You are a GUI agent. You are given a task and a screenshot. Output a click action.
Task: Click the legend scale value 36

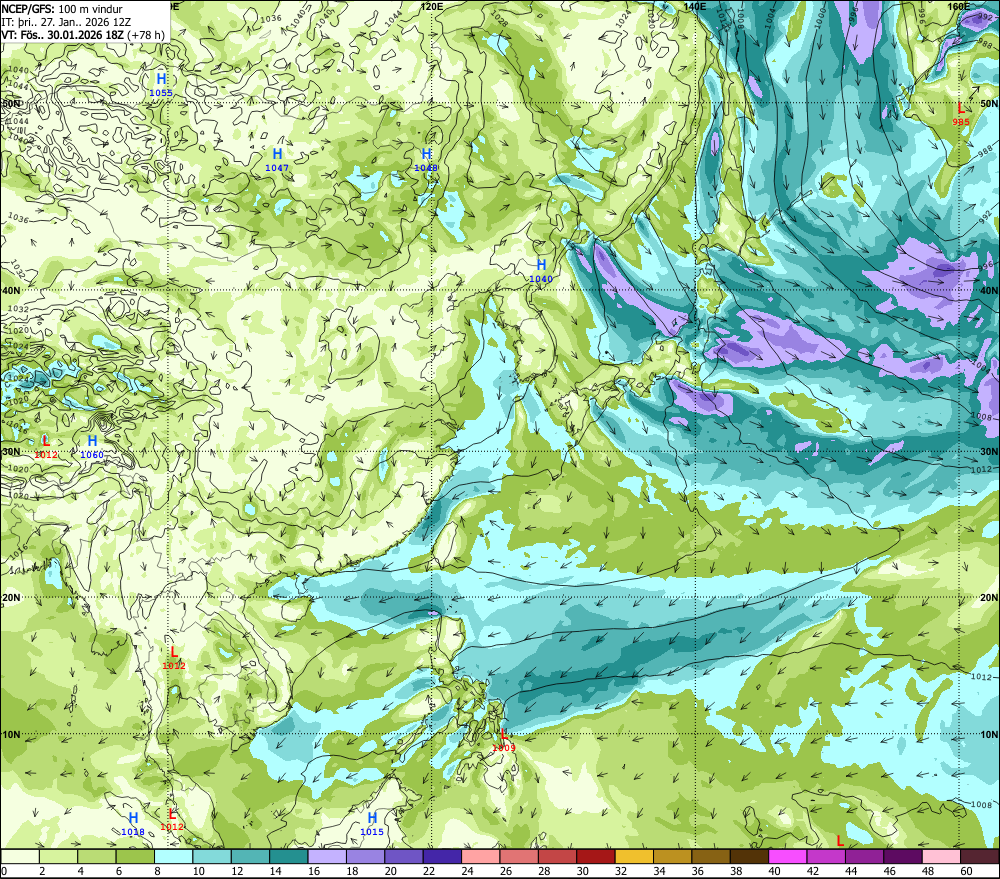pos(697,871)
